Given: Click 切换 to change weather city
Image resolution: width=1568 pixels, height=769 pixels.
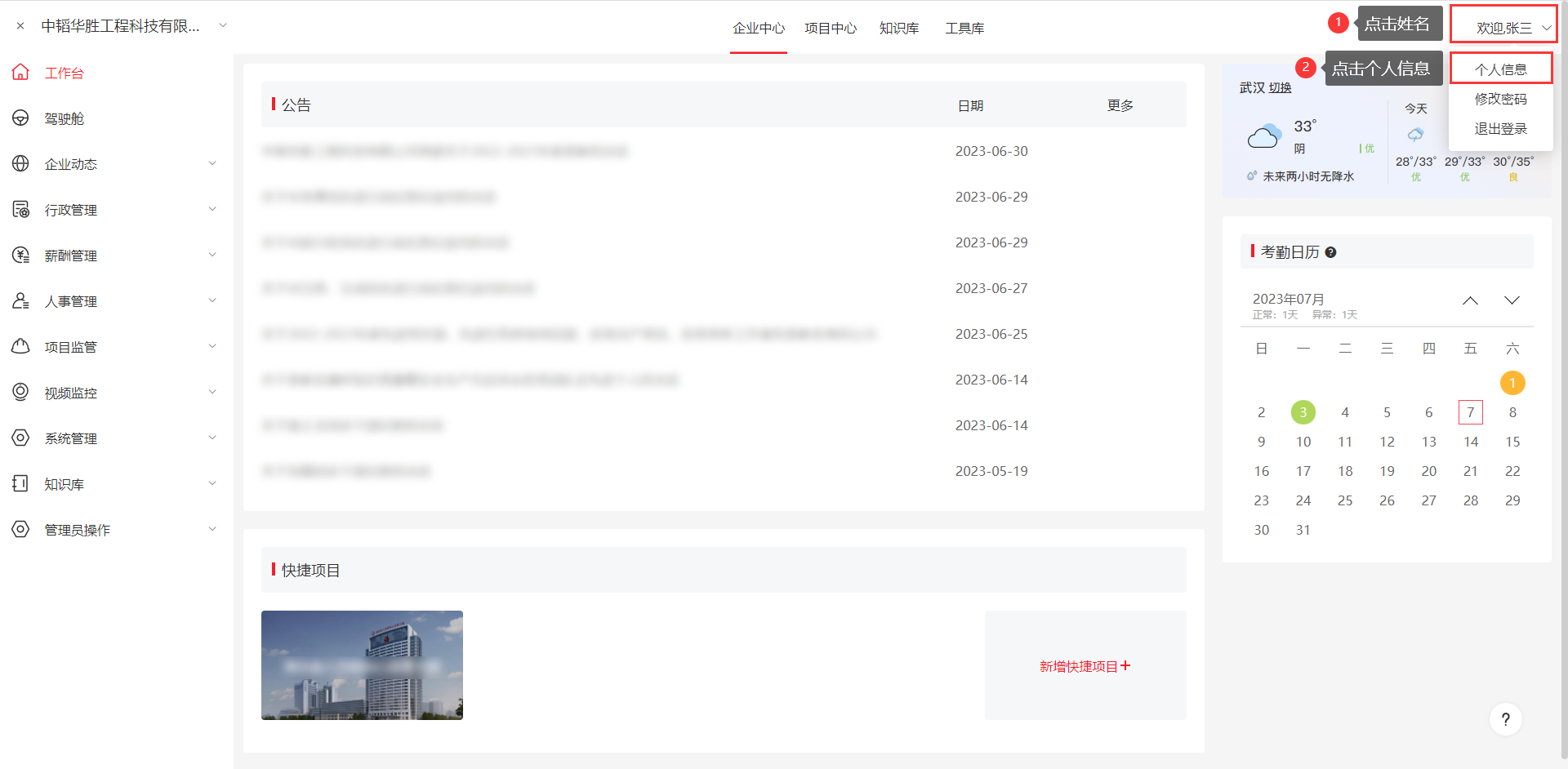Looking at the screenshot, I should [x=1280, y=88].
